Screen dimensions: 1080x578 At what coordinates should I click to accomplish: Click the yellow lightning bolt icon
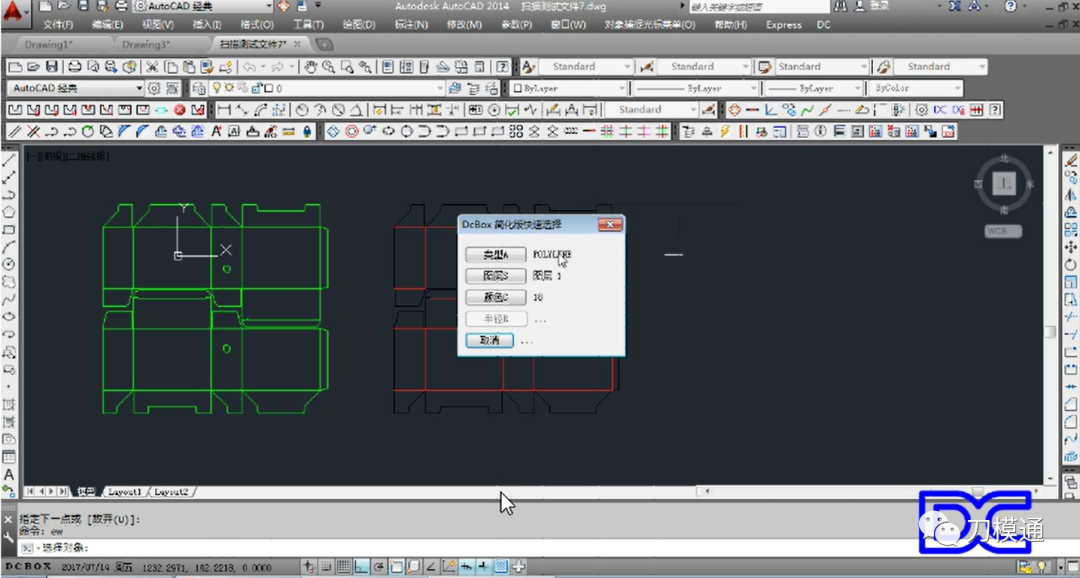pyautogui.click(x=725, y=131)
